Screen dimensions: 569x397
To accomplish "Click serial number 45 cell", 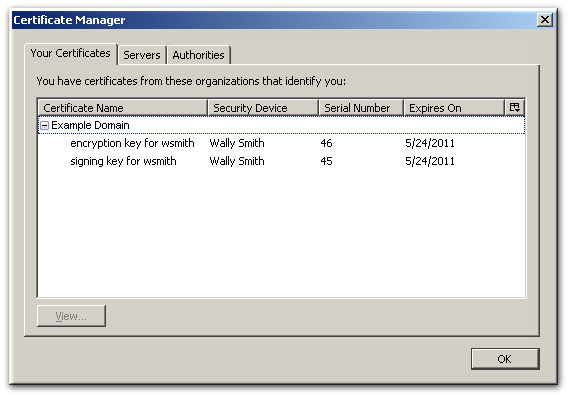I will (326, 161).
